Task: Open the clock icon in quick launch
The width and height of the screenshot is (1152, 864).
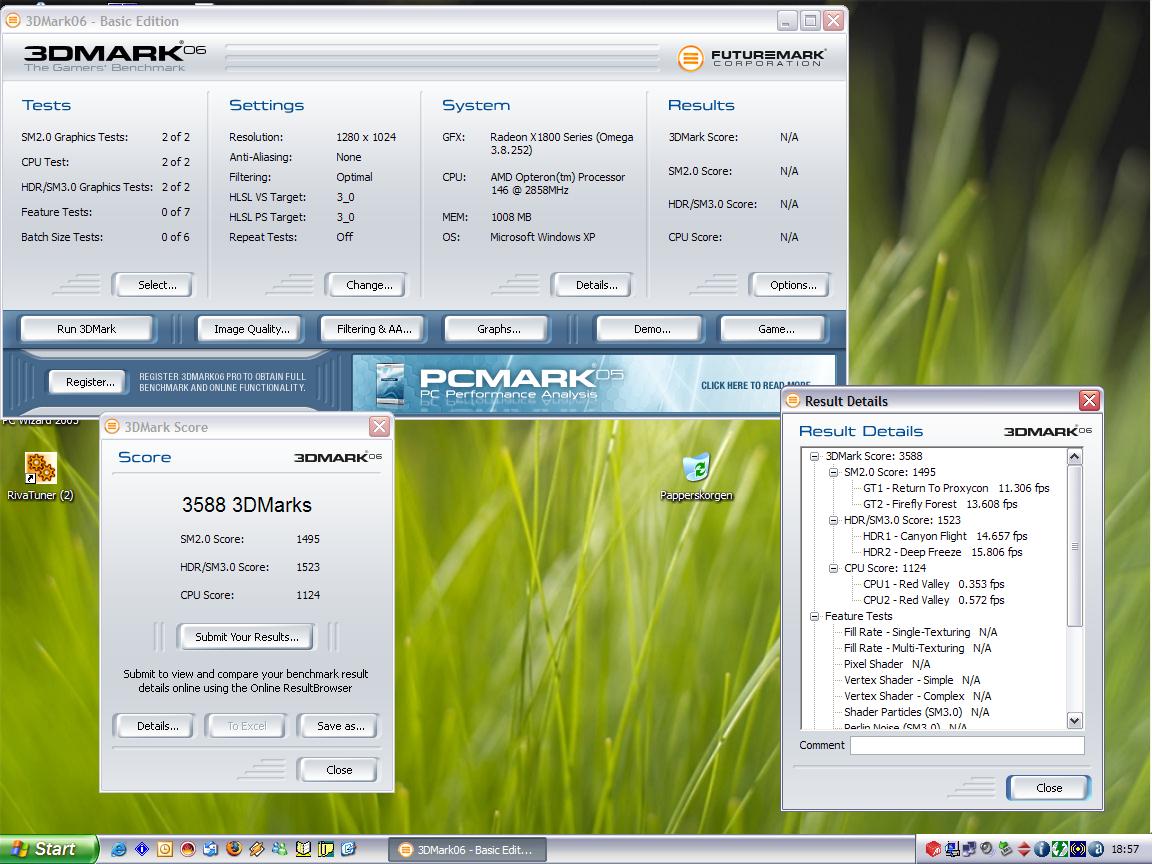Action: point(165,849)
